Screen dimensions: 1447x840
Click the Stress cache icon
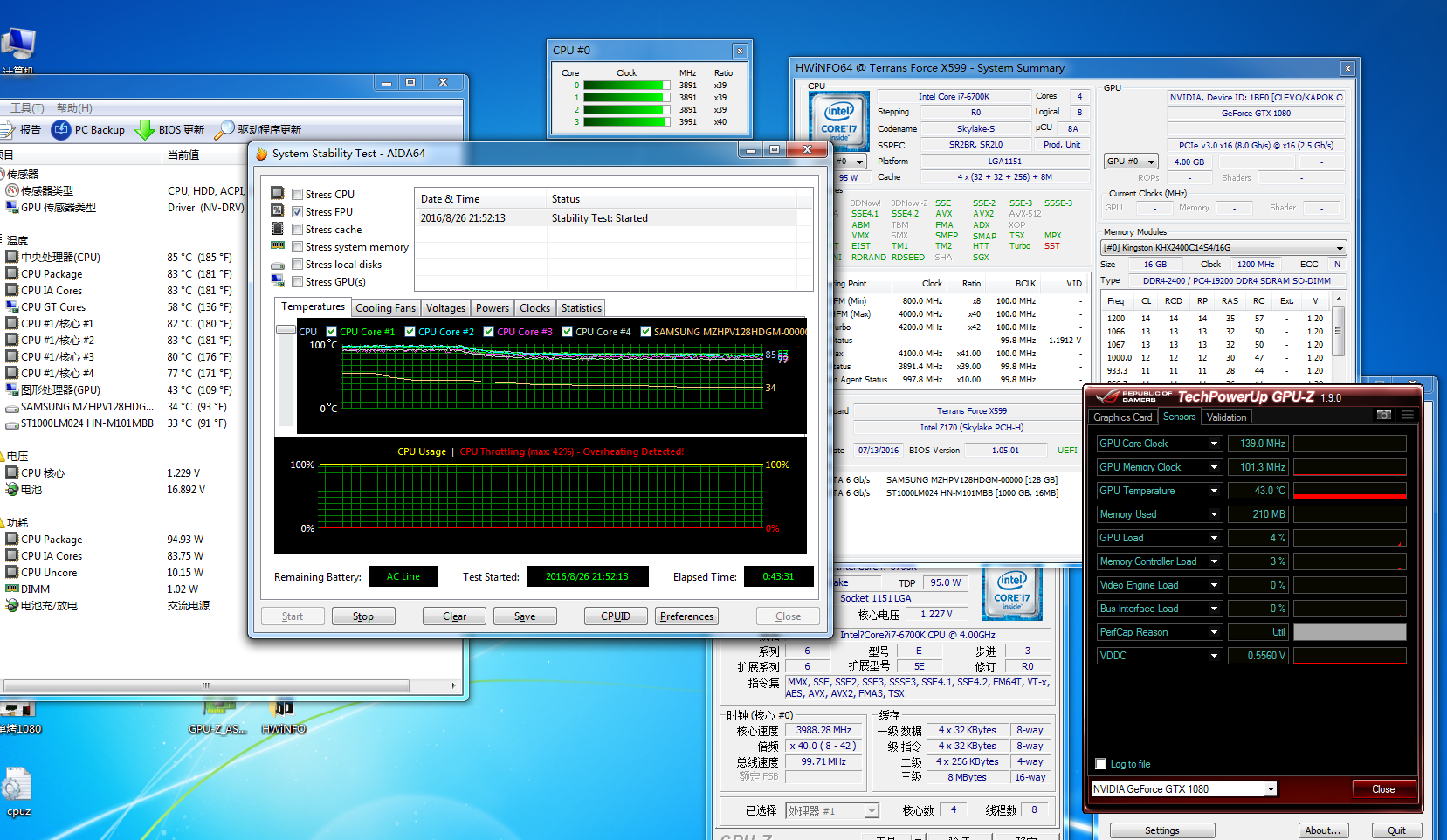point(278,229)
